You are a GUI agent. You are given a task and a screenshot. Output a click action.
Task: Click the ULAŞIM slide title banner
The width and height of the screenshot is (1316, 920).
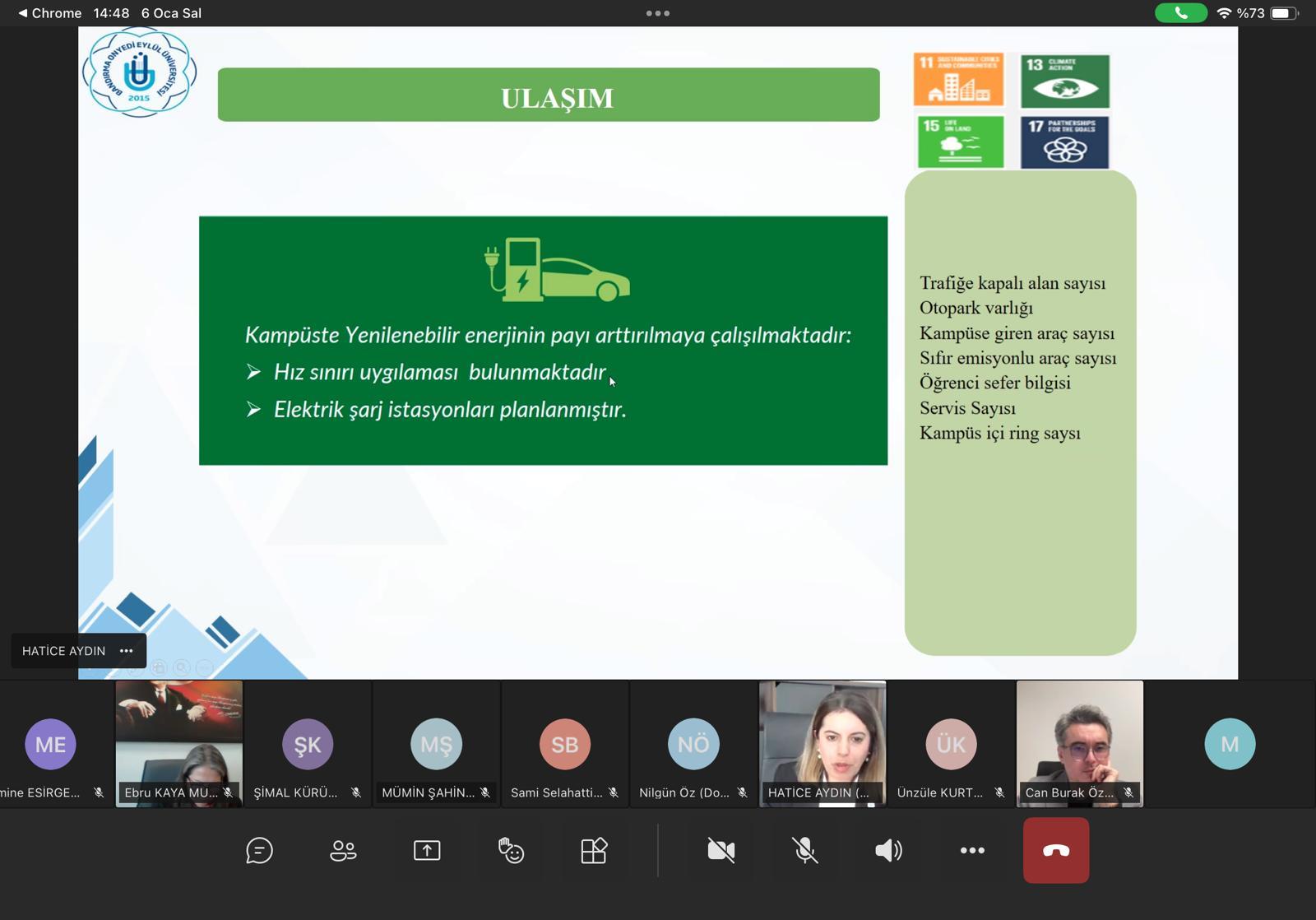point(549,95)
